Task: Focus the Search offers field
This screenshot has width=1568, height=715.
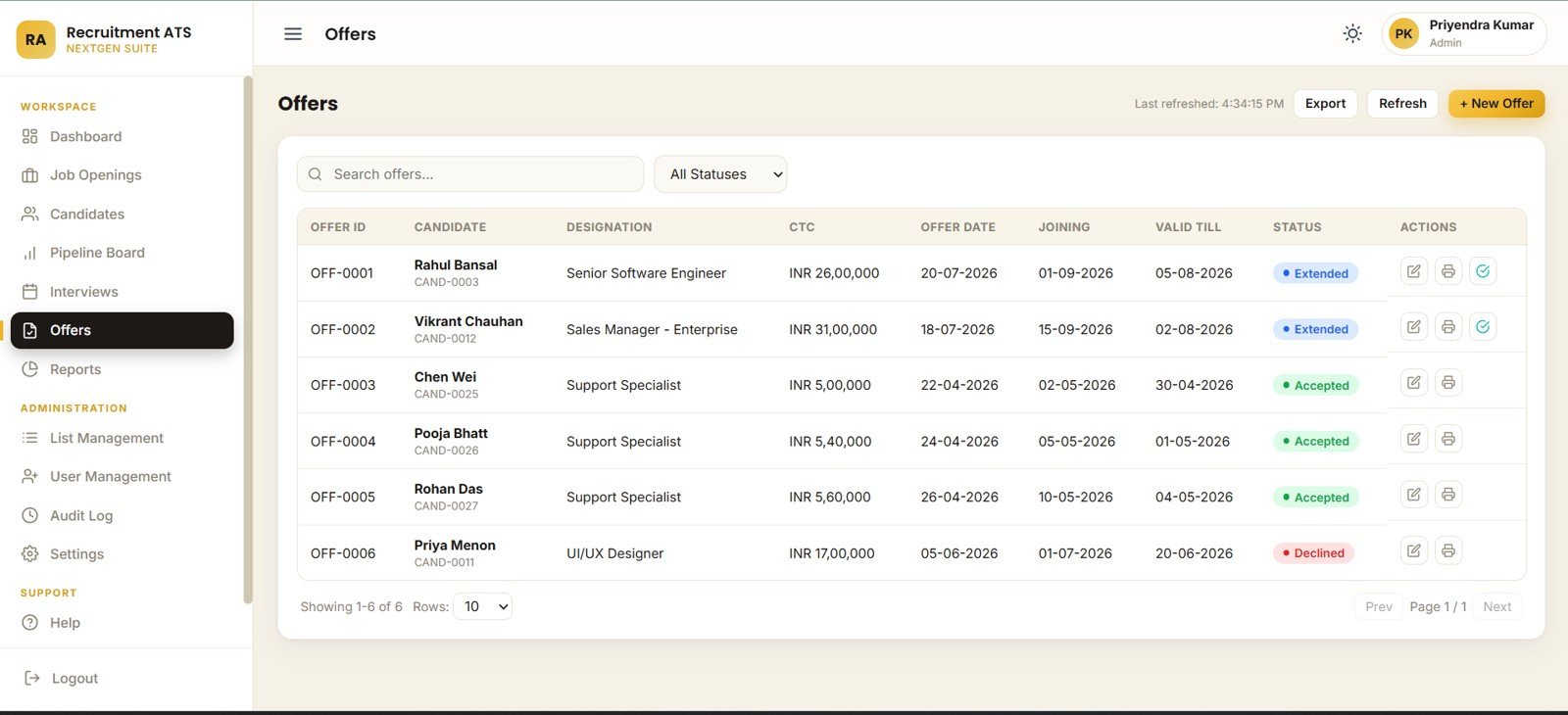Action: click(x=470, y=174)
